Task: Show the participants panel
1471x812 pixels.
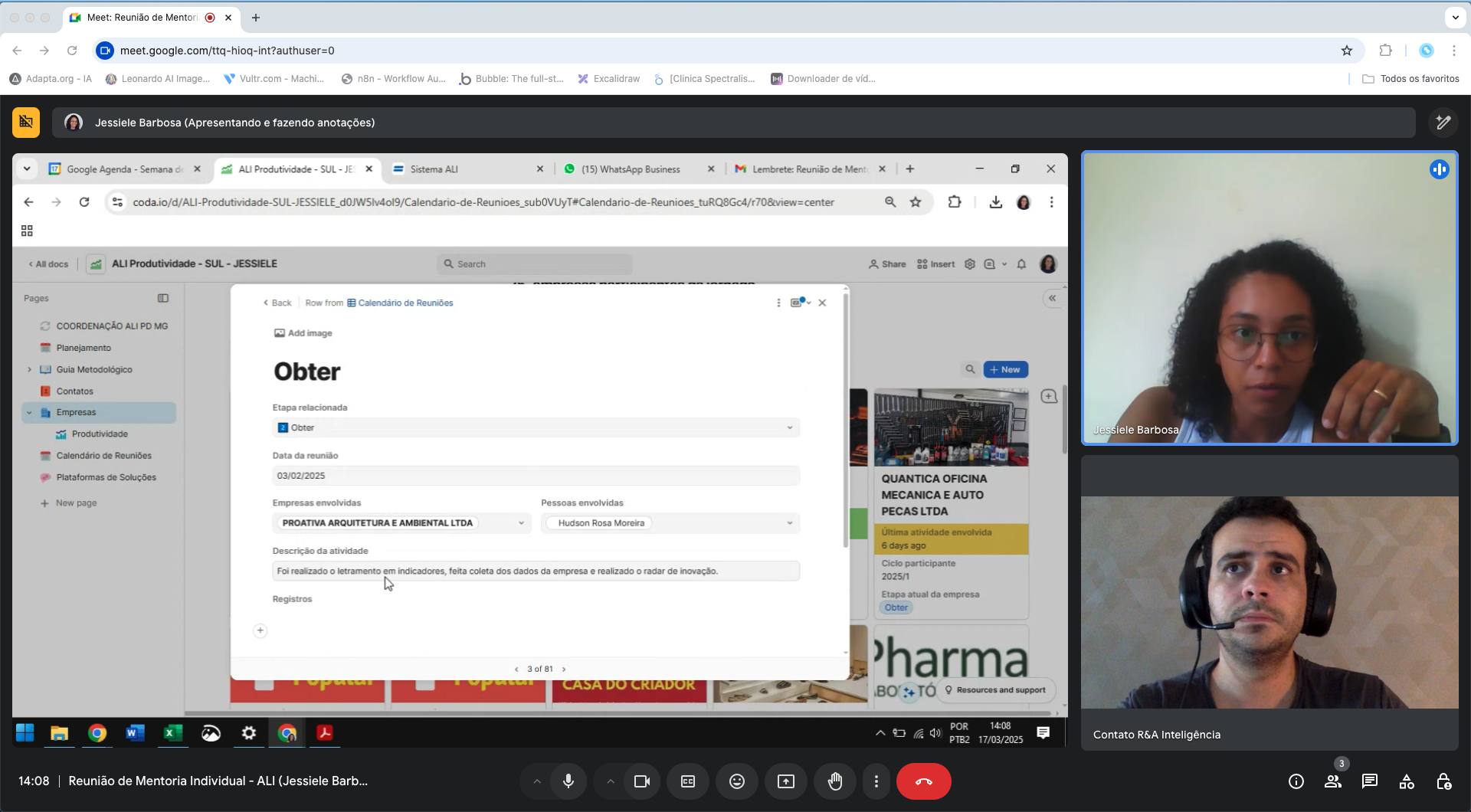Action: tap(1333, 781)
